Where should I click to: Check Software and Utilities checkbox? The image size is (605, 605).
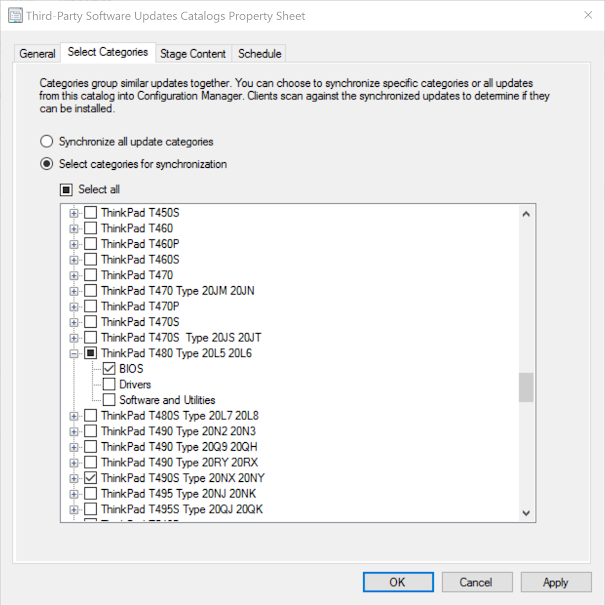point(109,400)
